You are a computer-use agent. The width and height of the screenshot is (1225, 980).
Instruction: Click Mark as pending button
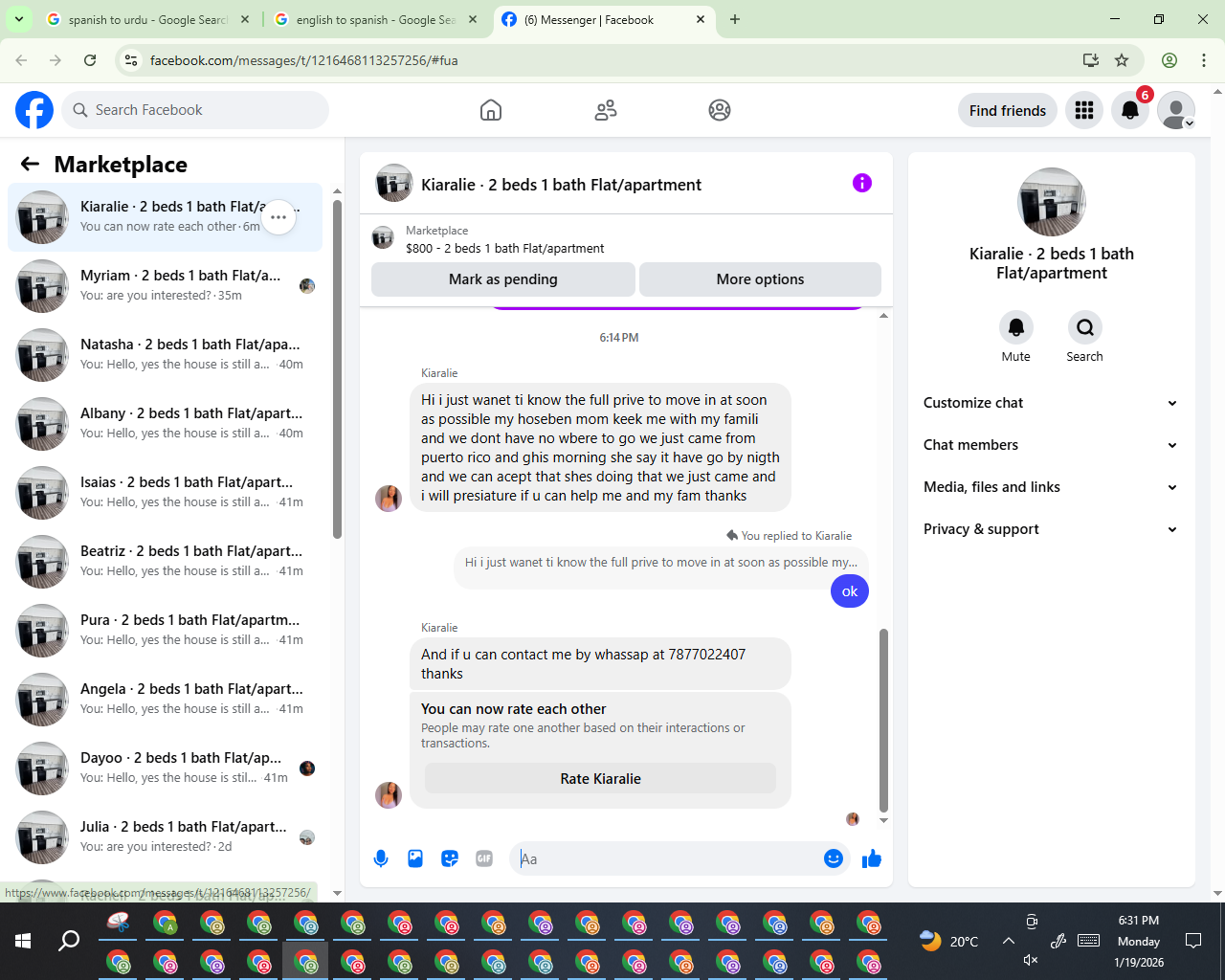tap(503, 279)
